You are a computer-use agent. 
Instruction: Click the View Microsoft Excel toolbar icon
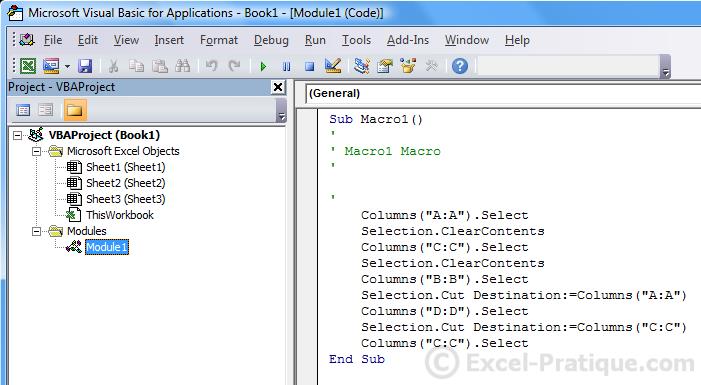click(x=28, y=66)
